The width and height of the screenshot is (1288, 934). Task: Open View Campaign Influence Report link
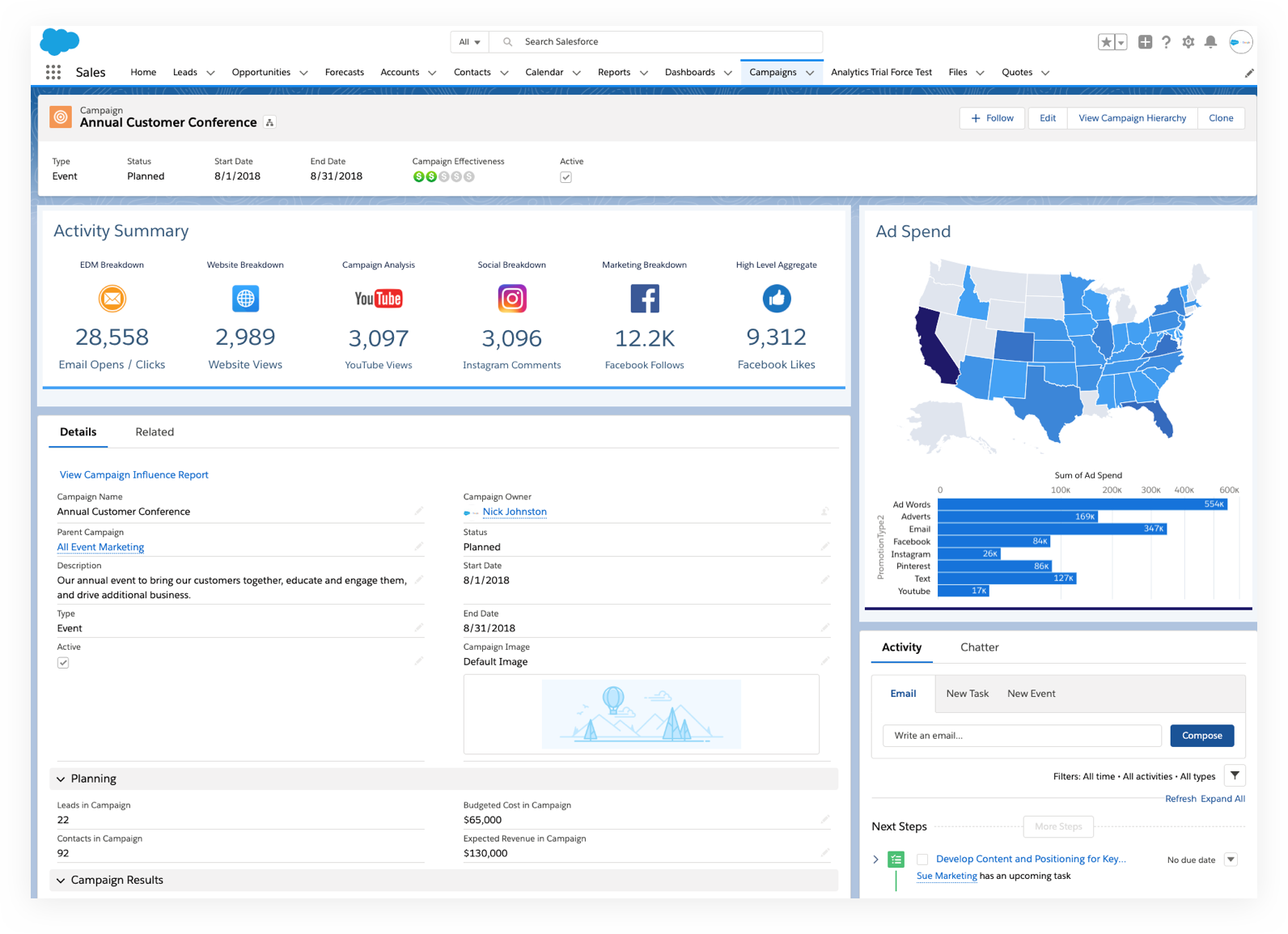click(x=133, y=475)
